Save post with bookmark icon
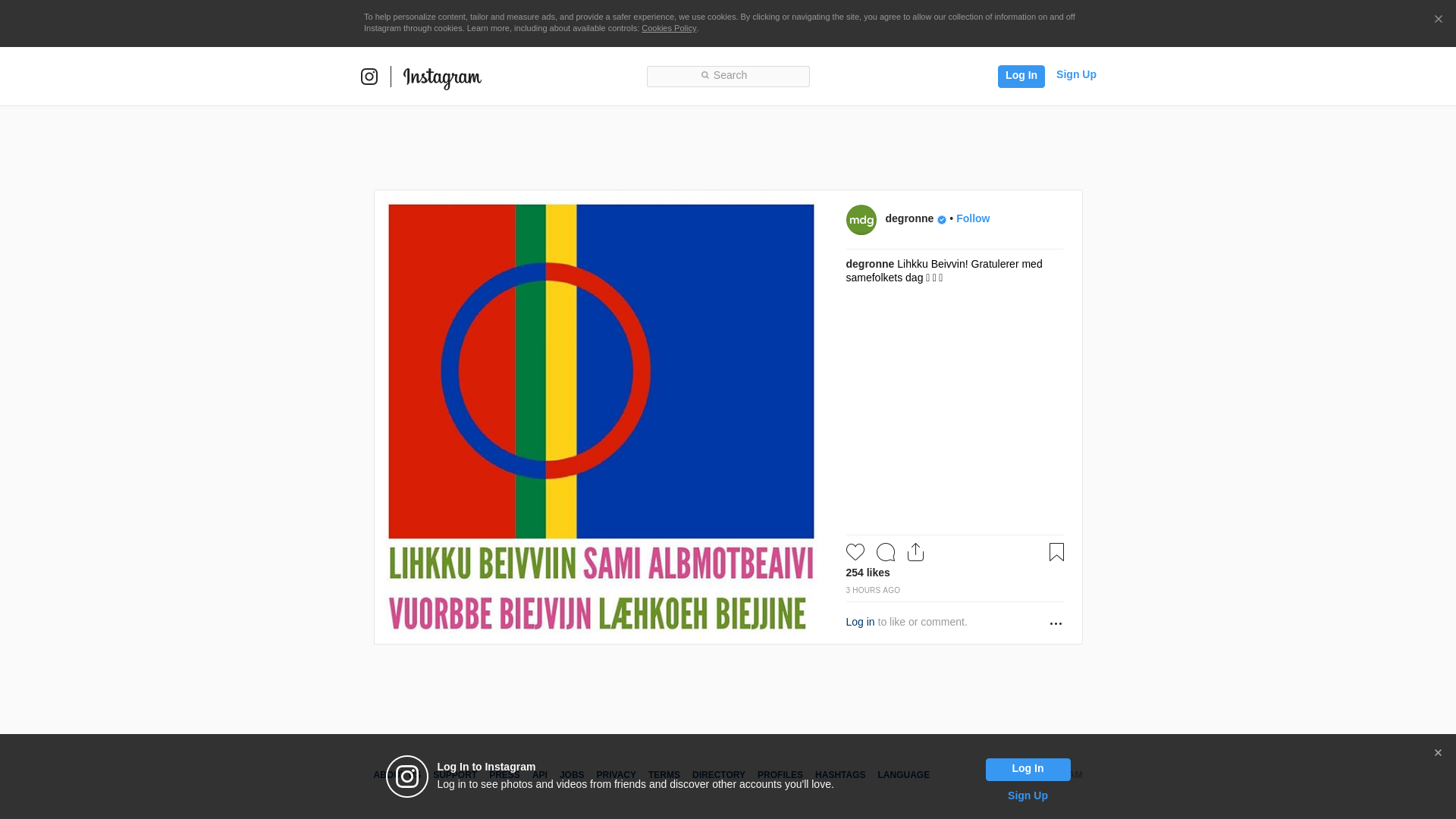This screenshot has width=1456, height=819. point(1056,552)
